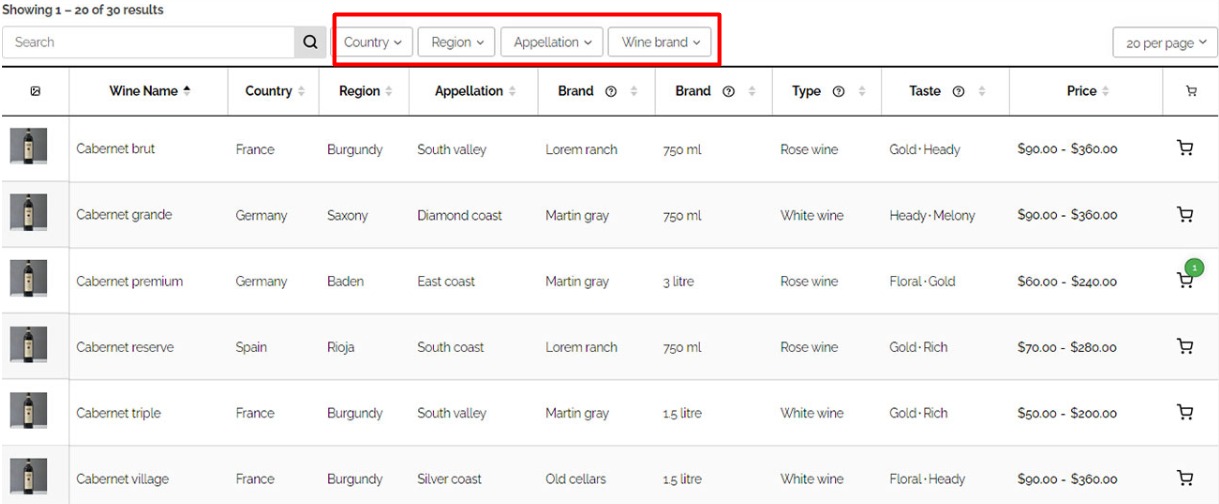This screenshot has width=1219, height=504.
Task: Add Cabernet reserve to cart
Action: click(1186, 347)
